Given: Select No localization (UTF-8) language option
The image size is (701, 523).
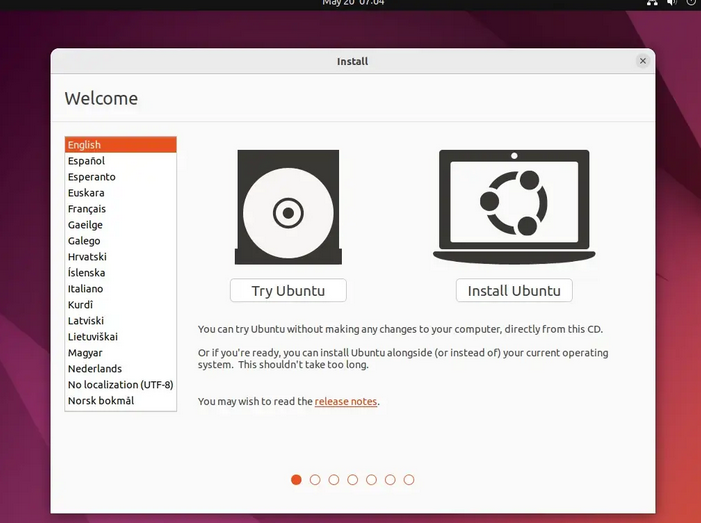Looking at the screenshot, I should point(121,384).
